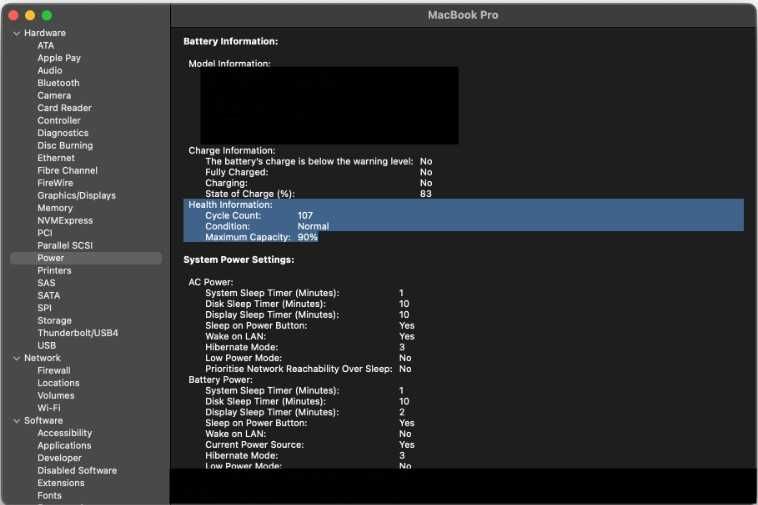
Task: Open NVMExpress entry
Action: click(65, 220)
